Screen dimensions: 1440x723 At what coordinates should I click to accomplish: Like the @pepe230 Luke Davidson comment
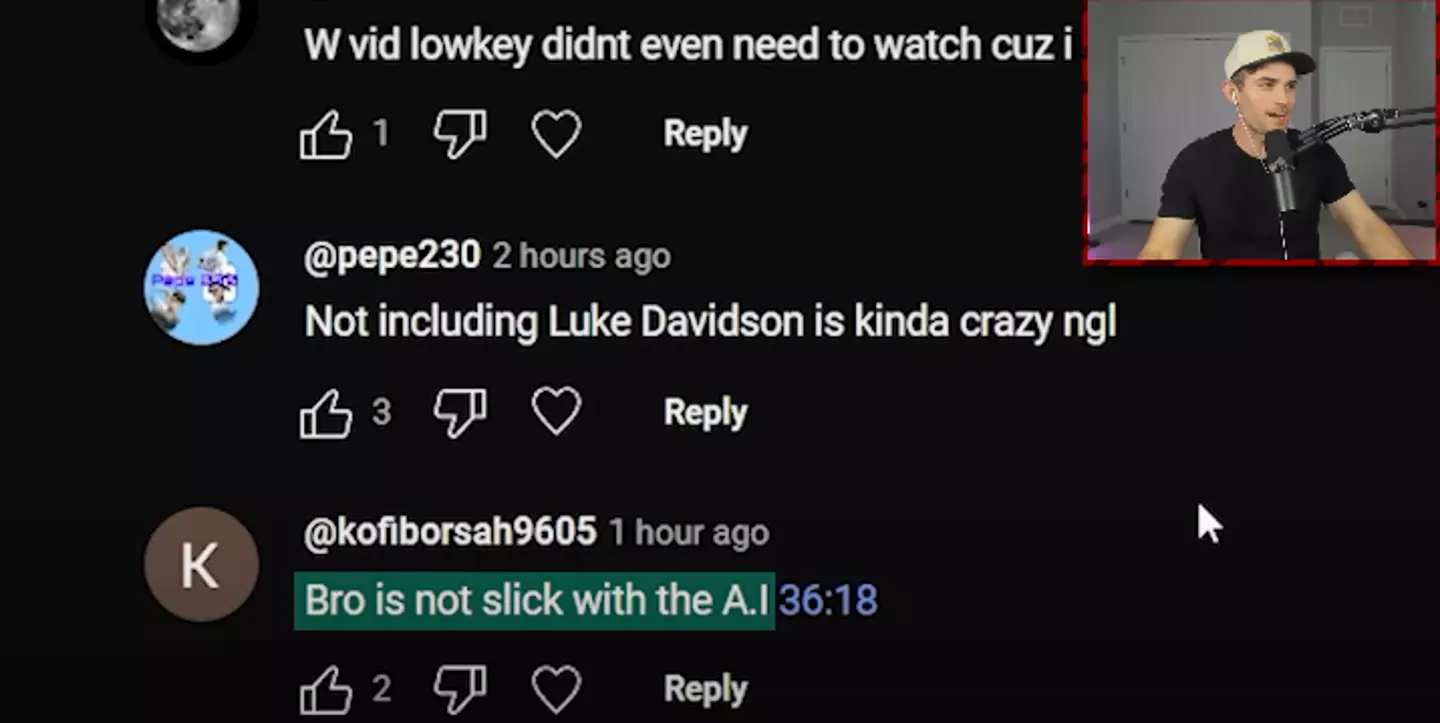(326, 413)
